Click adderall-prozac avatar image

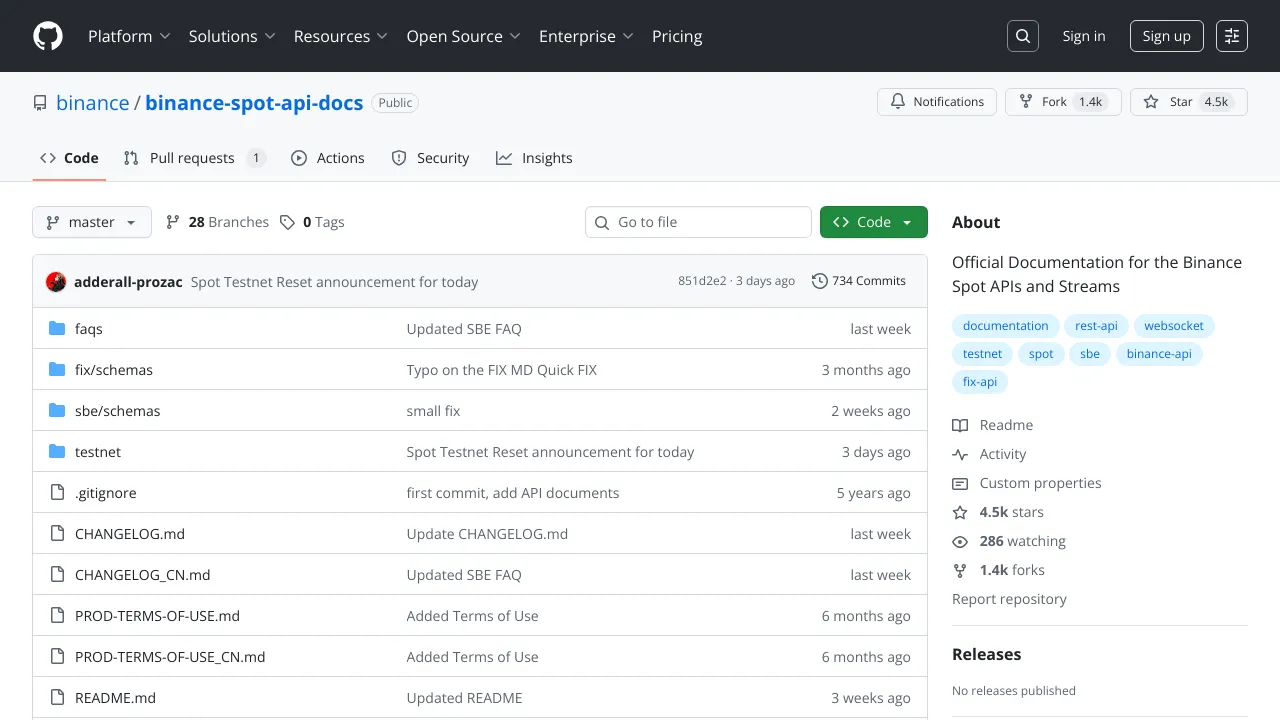coord(56,282)
